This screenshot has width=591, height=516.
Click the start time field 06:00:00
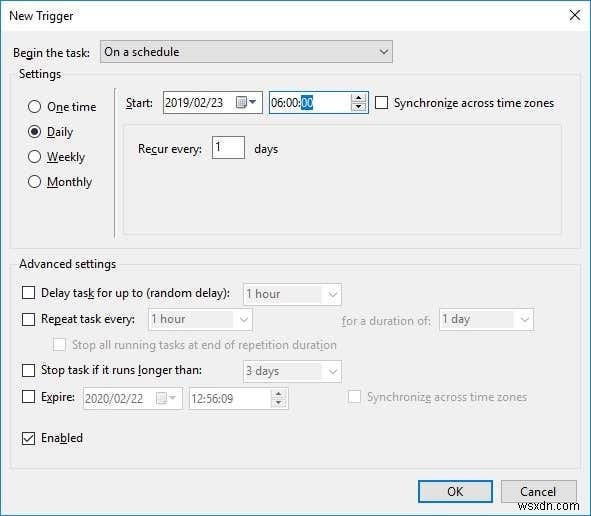[318, 103]
